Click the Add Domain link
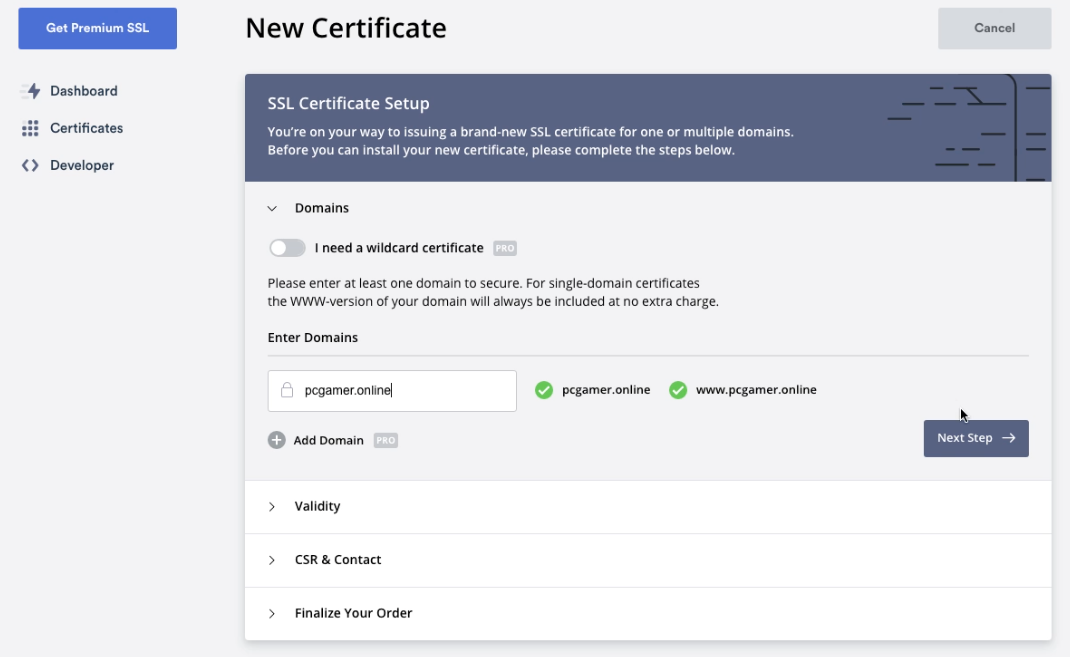 pyautogui.click(x=328, y=440)
